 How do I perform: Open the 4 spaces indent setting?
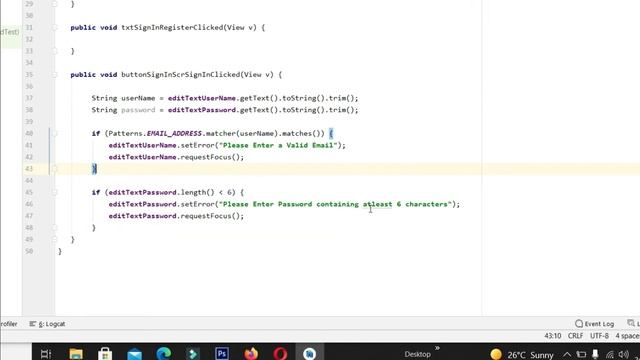coord(627,336)
